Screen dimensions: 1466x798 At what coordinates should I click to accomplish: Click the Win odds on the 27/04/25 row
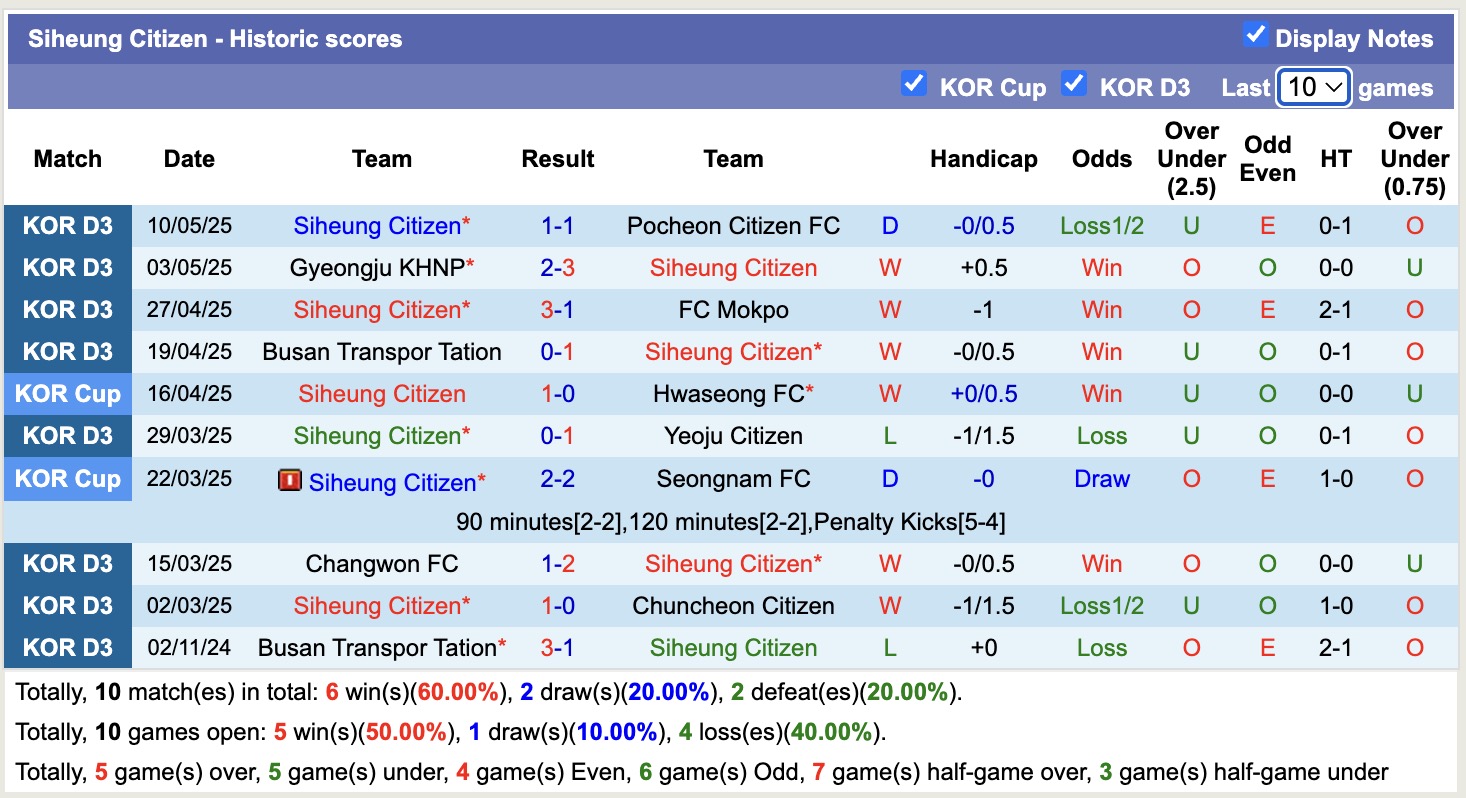point(1101,309)
